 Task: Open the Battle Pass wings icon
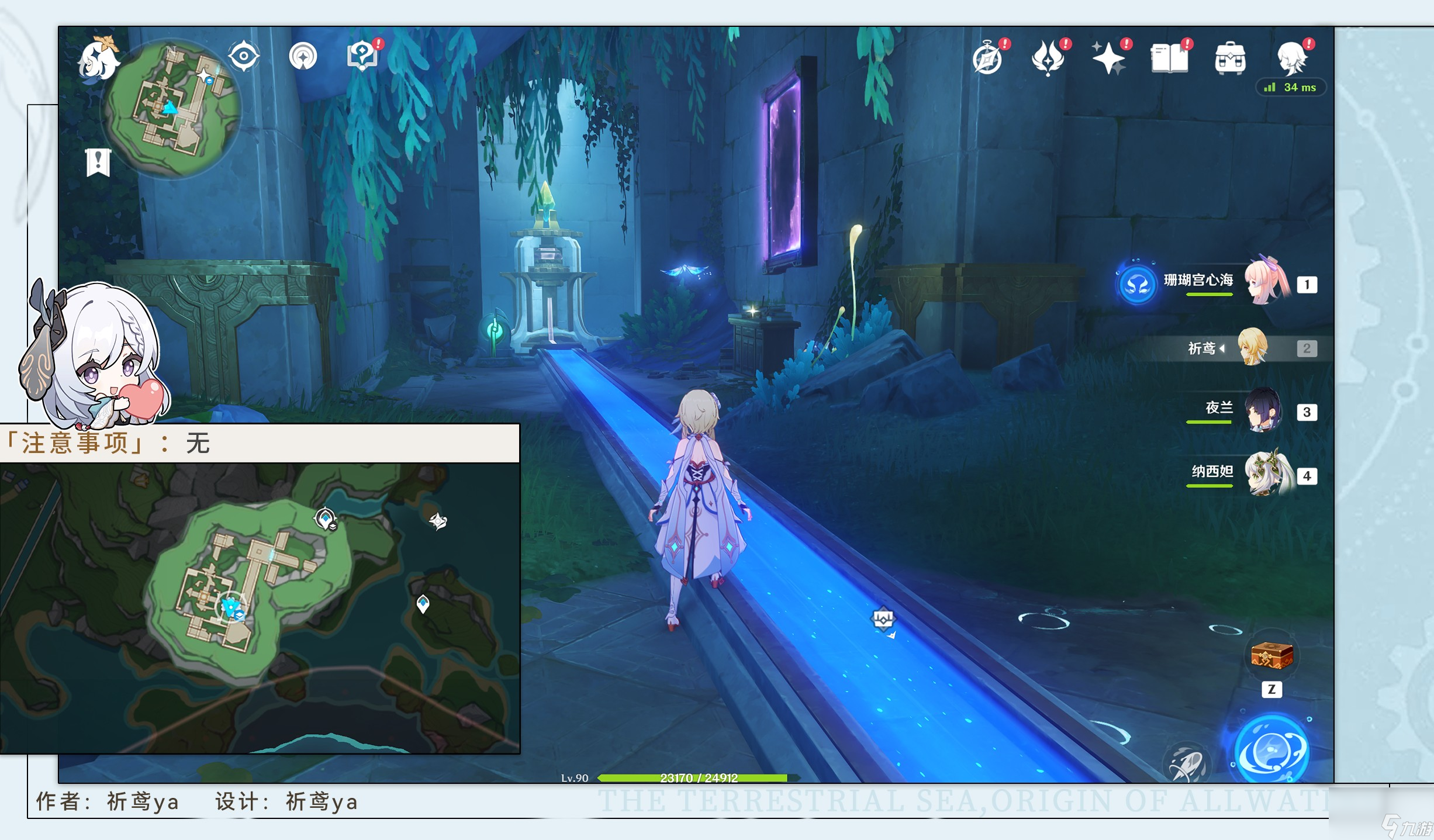[x=1049, y=58]
